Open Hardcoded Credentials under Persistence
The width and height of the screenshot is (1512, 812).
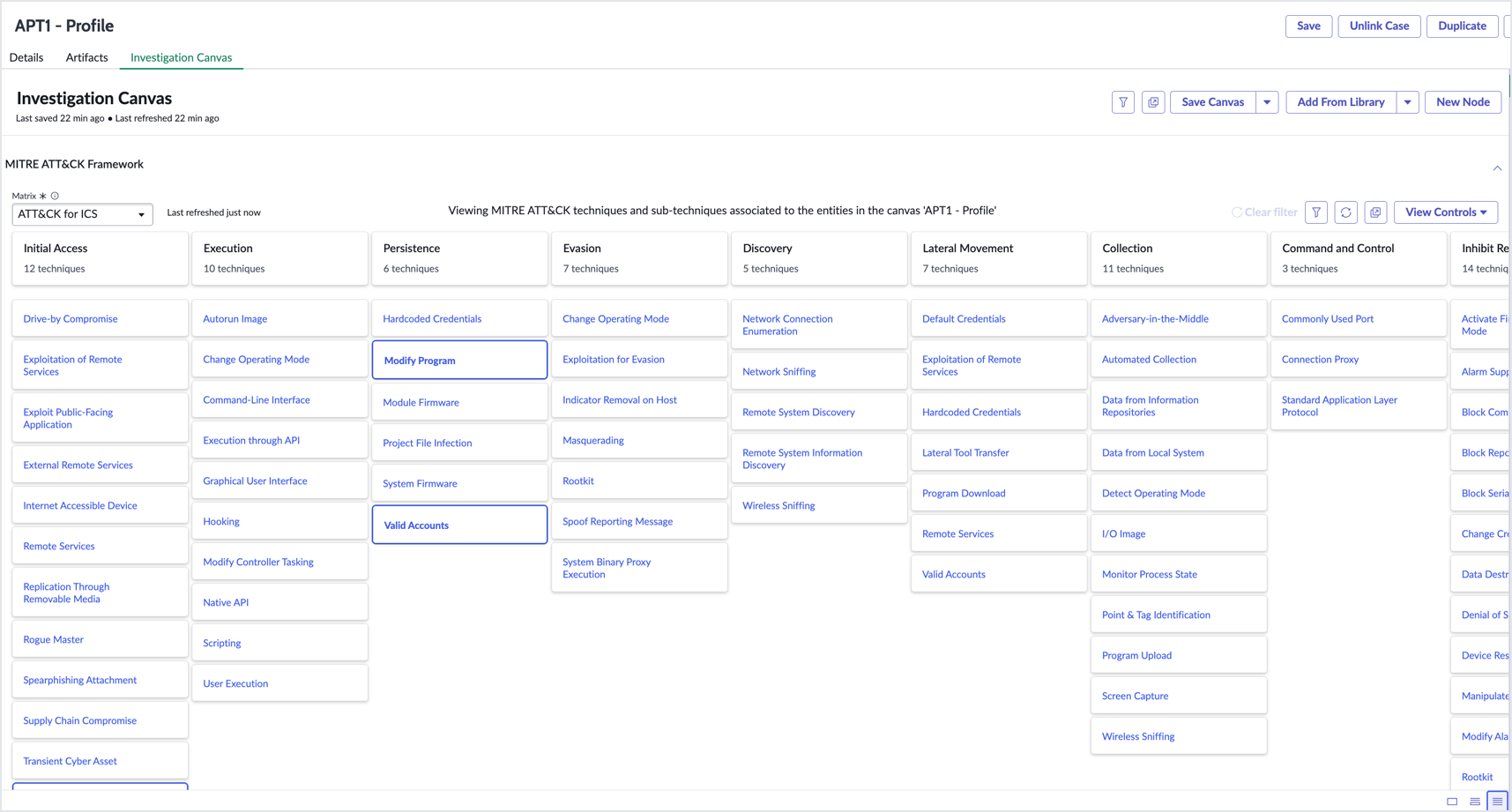459,318
